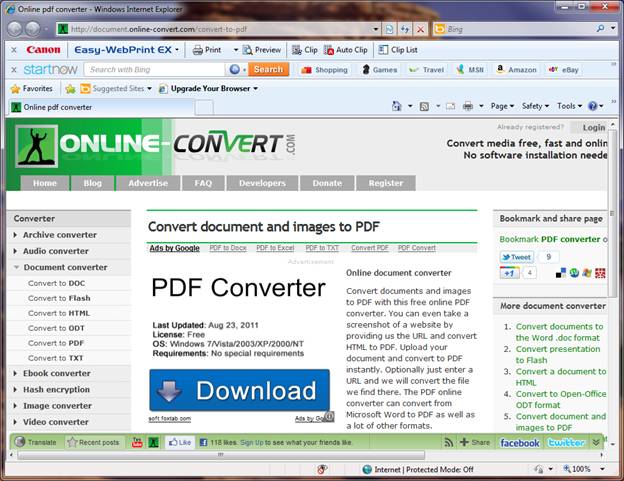Image resolution: width=624 pixels, height=481 pixels.
Task: Click the Google +1 button
Action: 510,273
